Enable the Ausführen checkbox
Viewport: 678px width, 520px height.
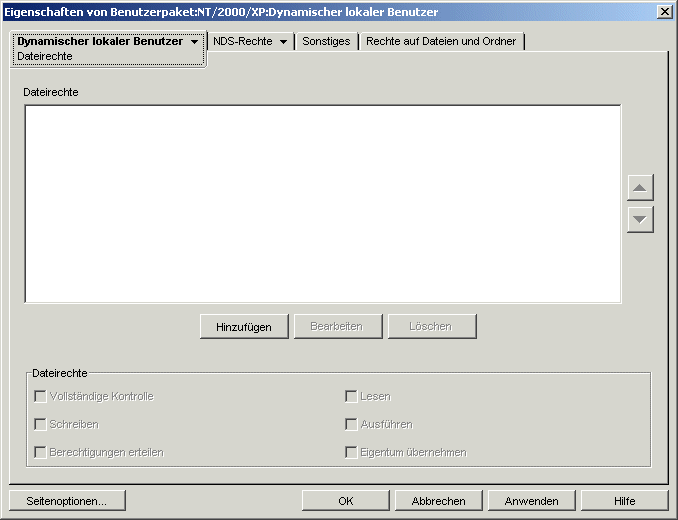tap(351, 424)
